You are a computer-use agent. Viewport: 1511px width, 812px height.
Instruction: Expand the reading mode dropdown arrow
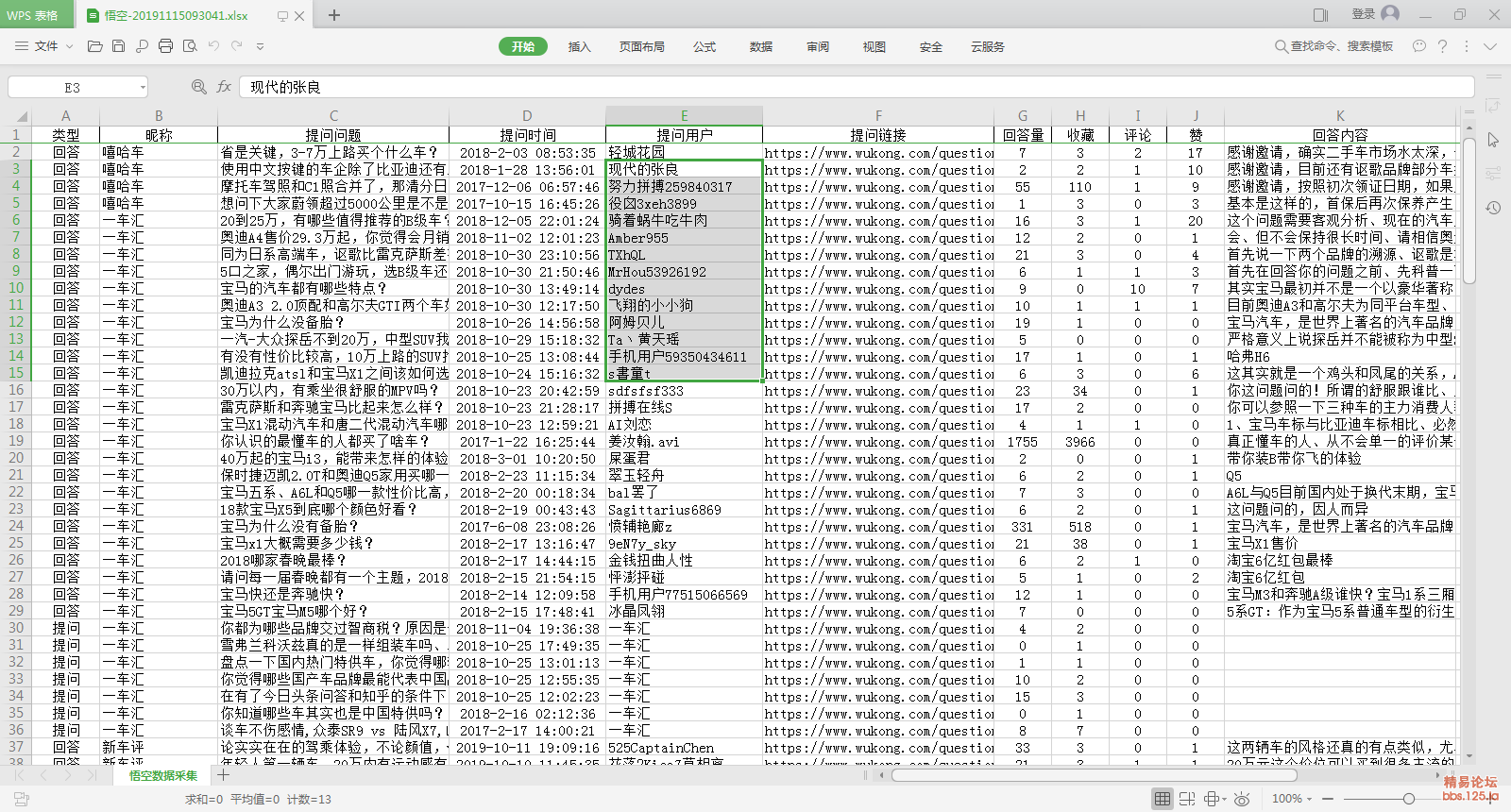1224,799
